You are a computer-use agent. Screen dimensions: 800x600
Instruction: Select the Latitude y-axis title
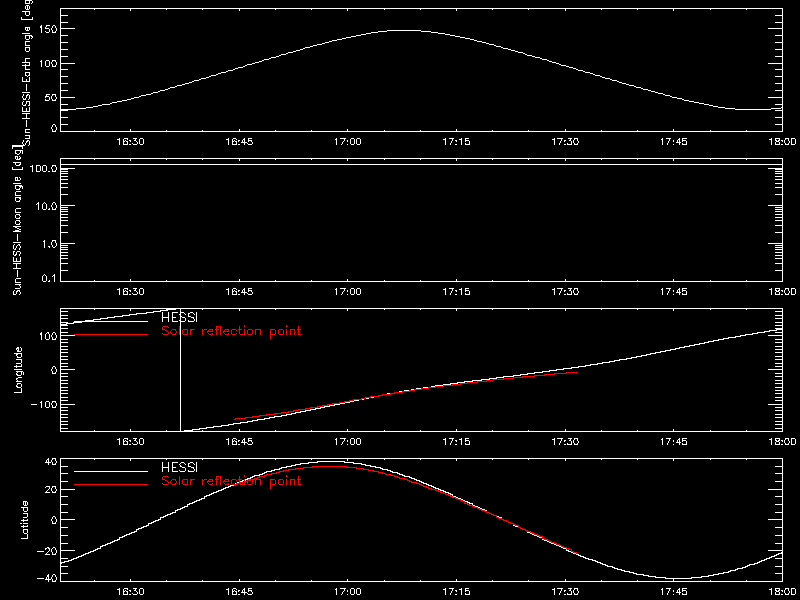(24, 520)
